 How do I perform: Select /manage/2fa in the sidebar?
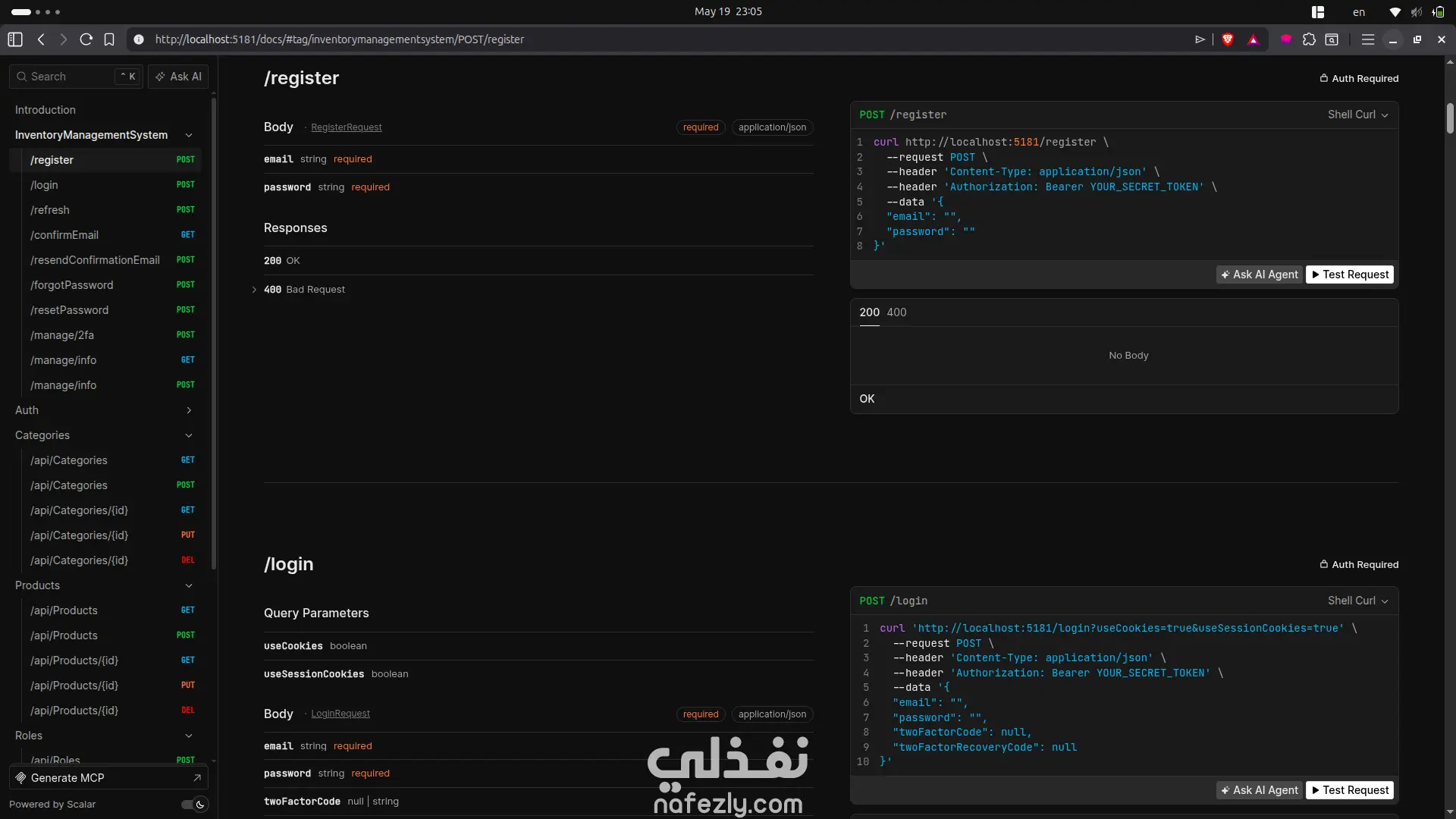105,335
